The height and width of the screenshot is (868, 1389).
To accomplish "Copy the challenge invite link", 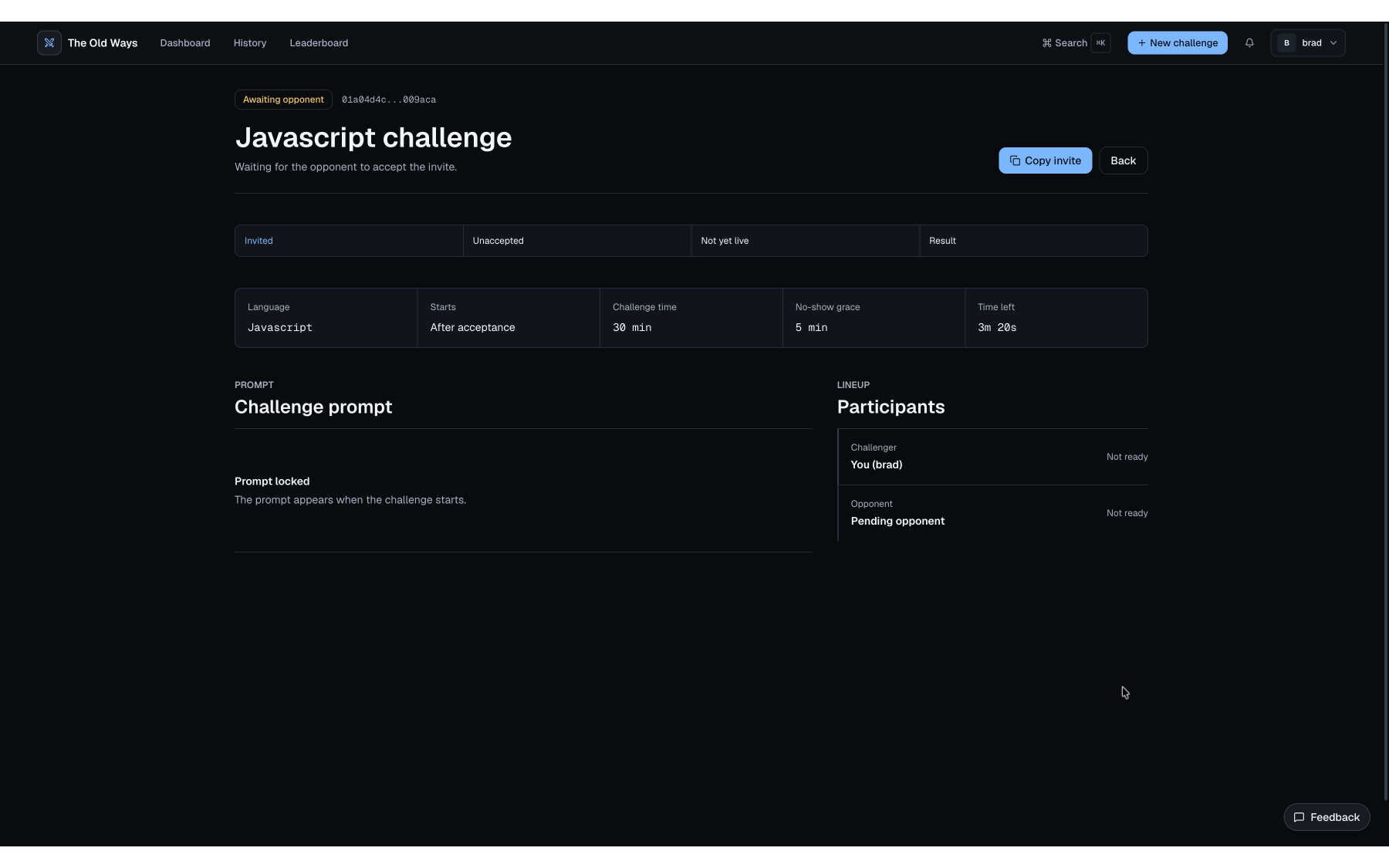I will tap(1046, 160).
